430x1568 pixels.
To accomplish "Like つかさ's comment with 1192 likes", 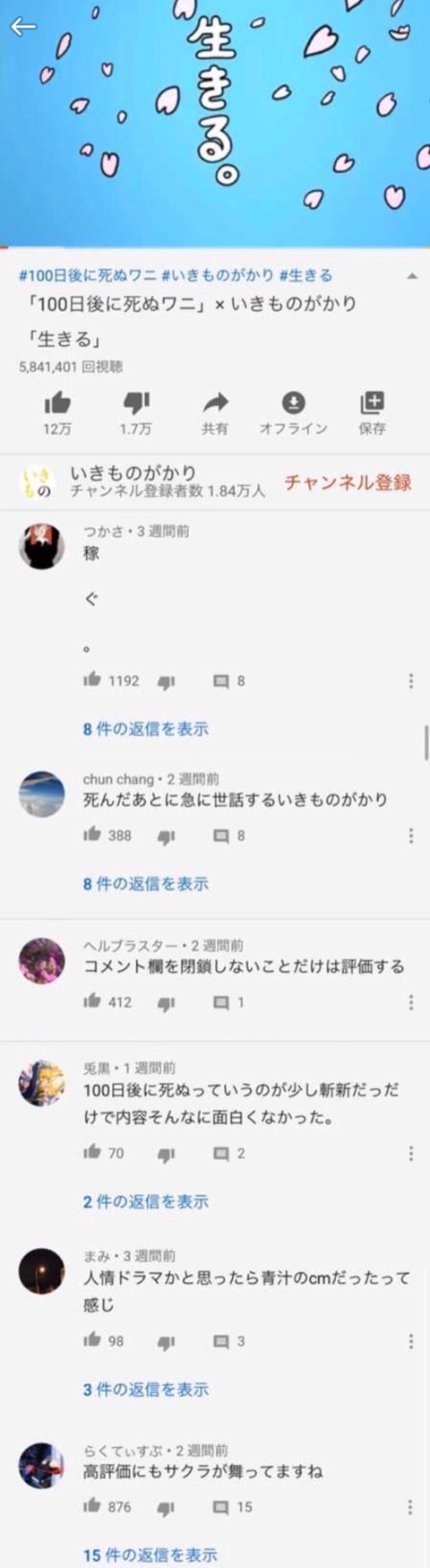I will click(x=92, y=680).
